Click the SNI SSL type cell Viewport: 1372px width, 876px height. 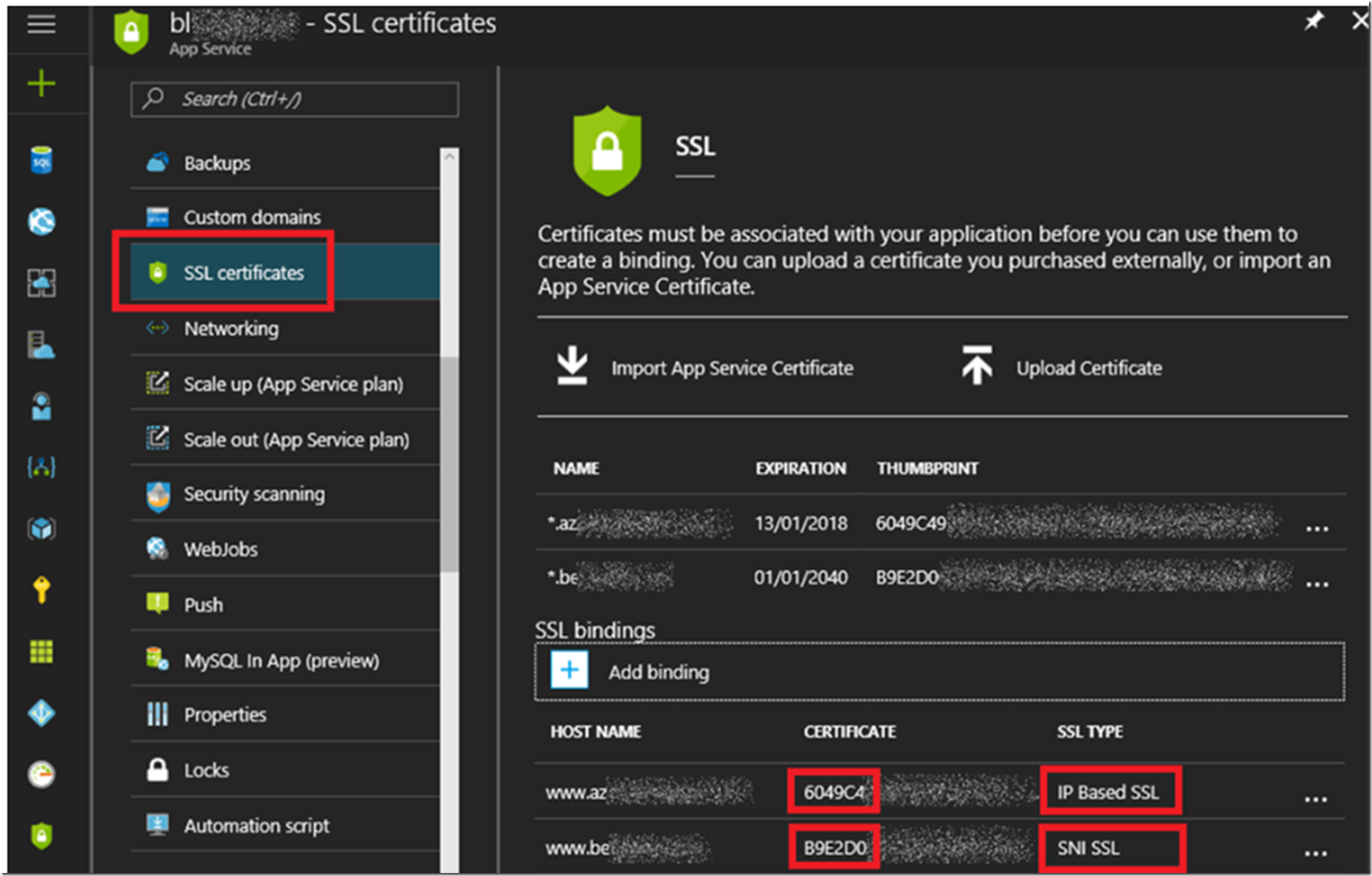click(1088, 848)
